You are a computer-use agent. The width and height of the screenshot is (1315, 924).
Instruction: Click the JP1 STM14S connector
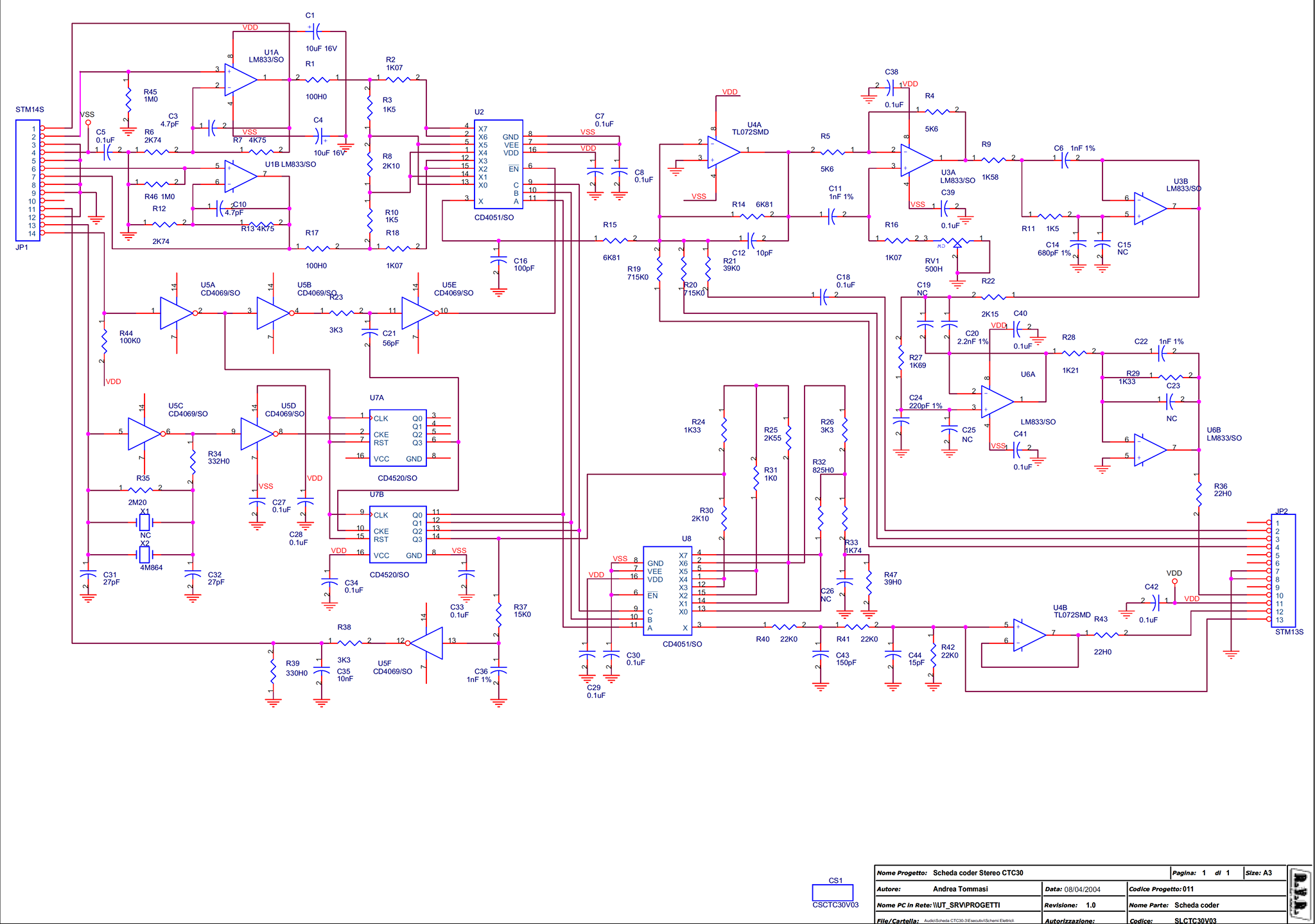27,181
